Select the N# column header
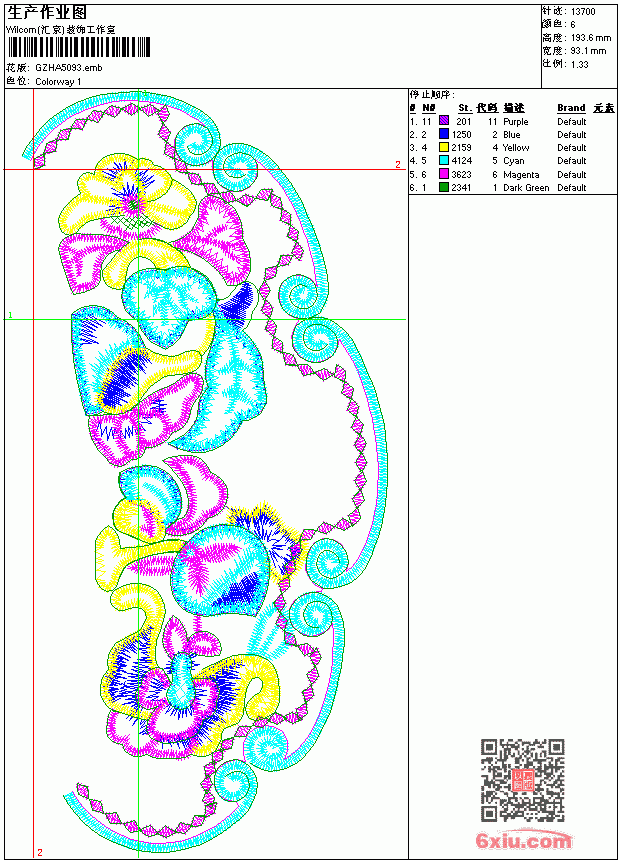Image resolution: width=620 pixels, height=860 pixels. click(x=429, y=108)
